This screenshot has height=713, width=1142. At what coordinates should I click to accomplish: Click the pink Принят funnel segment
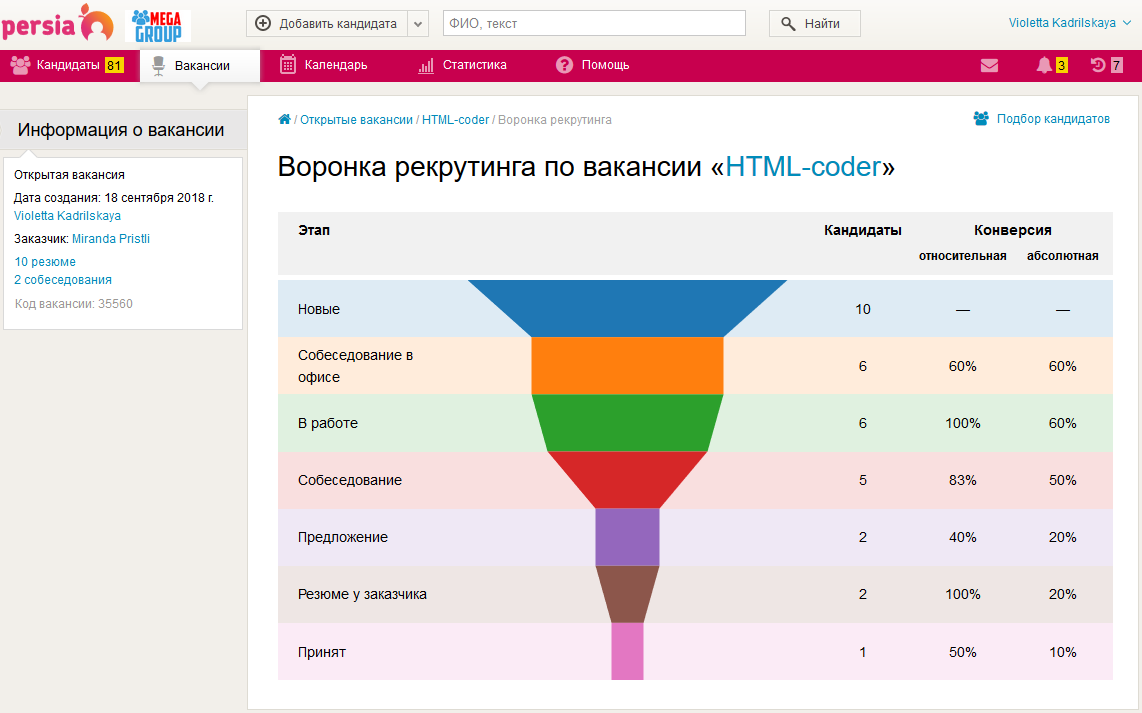click(x=627, y=651)
